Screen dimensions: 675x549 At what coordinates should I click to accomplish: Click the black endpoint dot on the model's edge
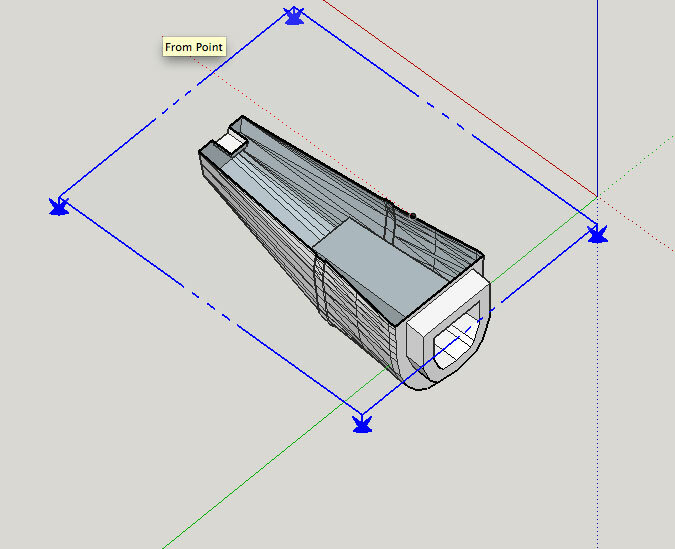coord(412,216)
